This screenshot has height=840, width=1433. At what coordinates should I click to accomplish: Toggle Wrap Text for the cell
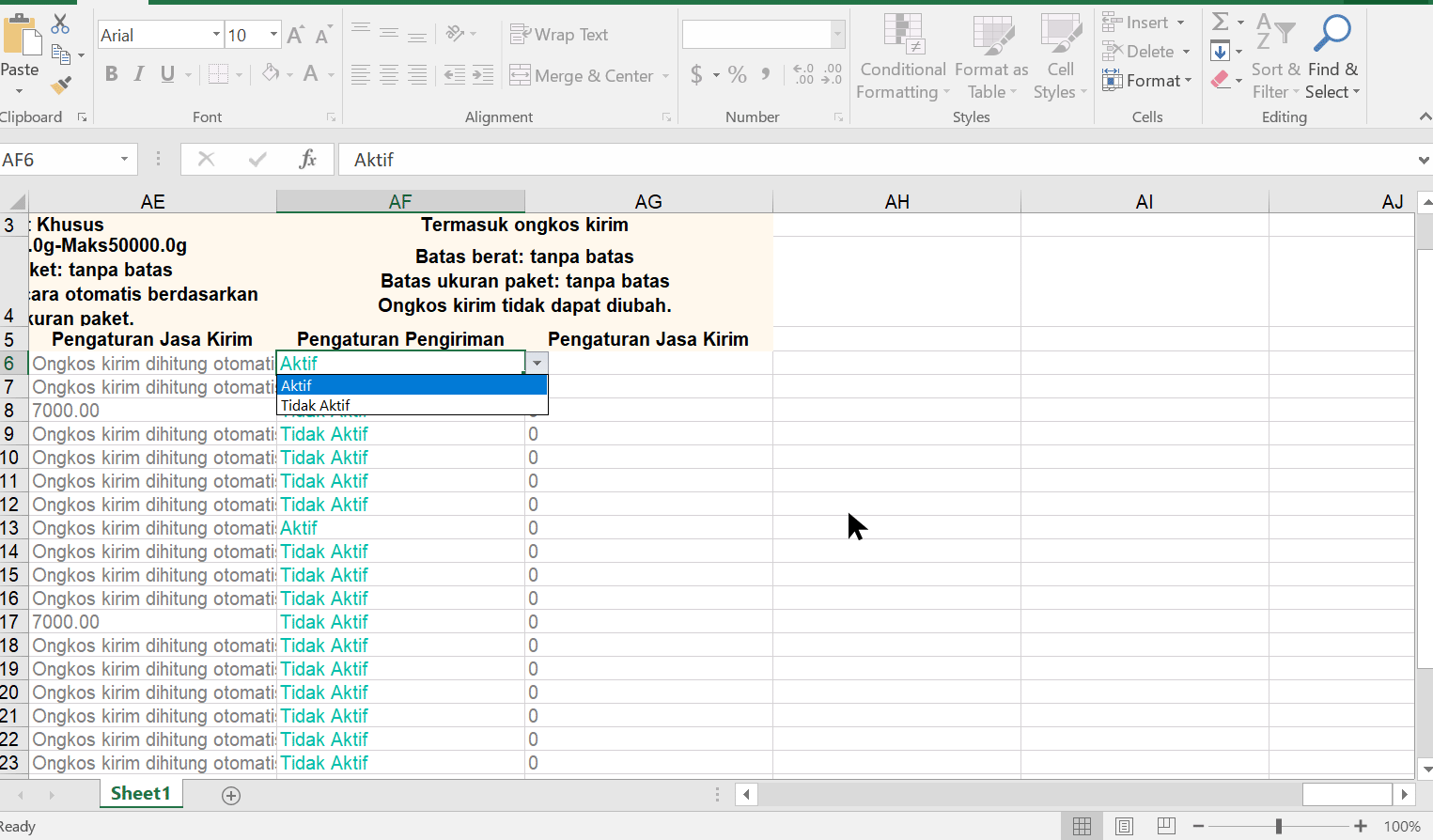point(559,35)
